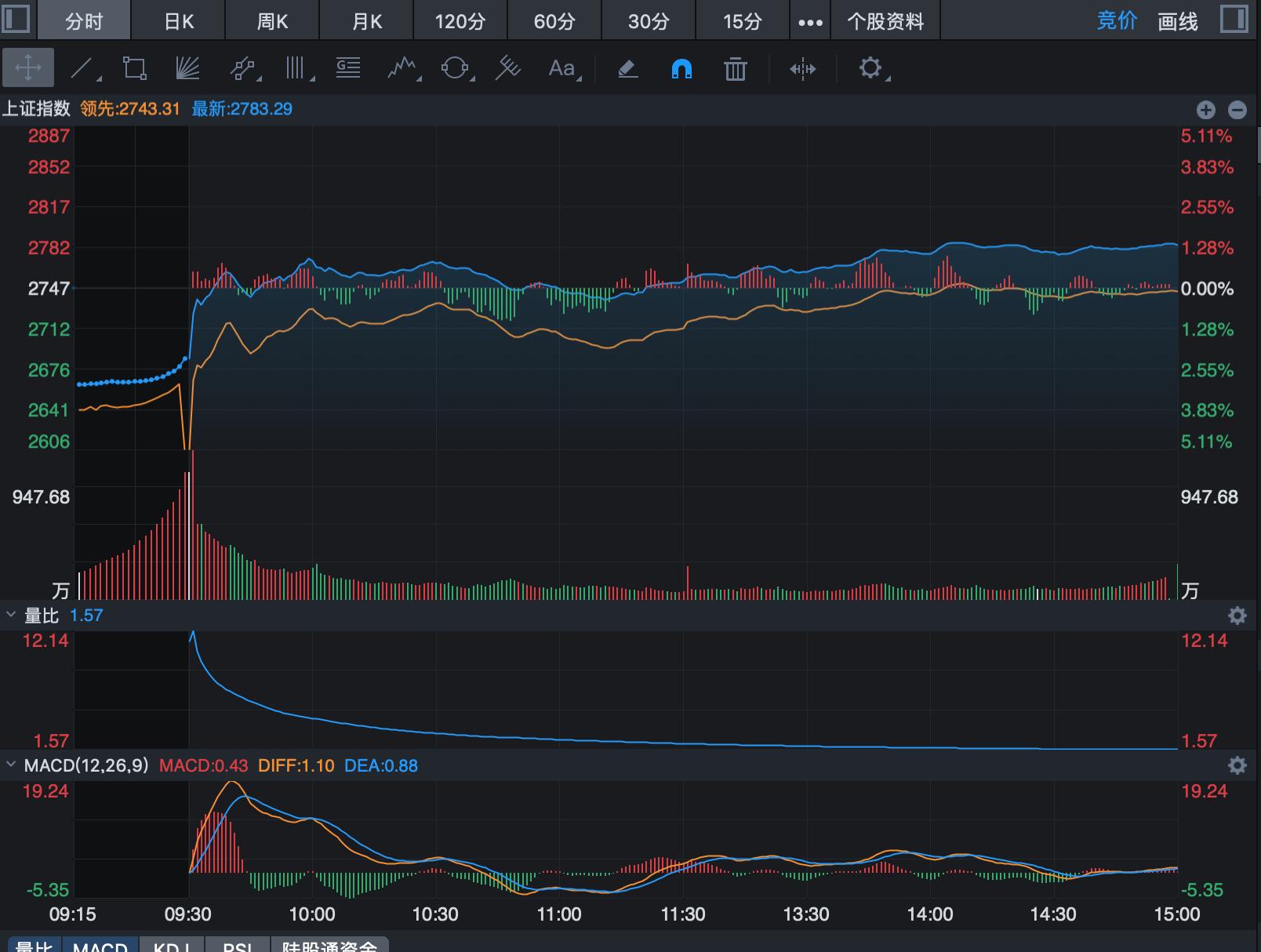1261x952 pixels.
Task: Switch to the KDJ indicator tab
Action: coord(173,945)
